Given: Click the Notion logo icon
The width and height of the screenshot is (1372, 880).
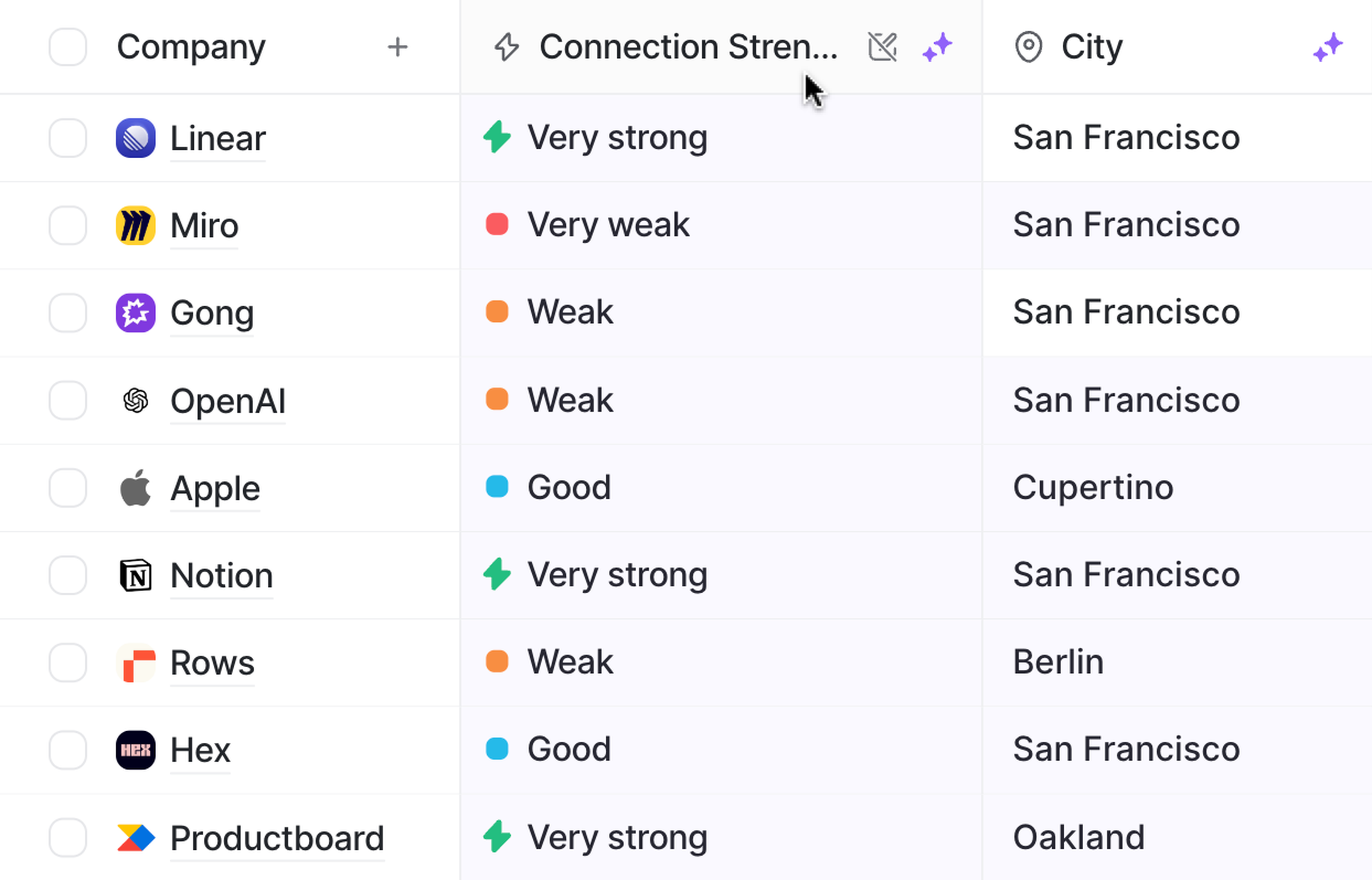Looking at the screenshot, I should [135, 575].
